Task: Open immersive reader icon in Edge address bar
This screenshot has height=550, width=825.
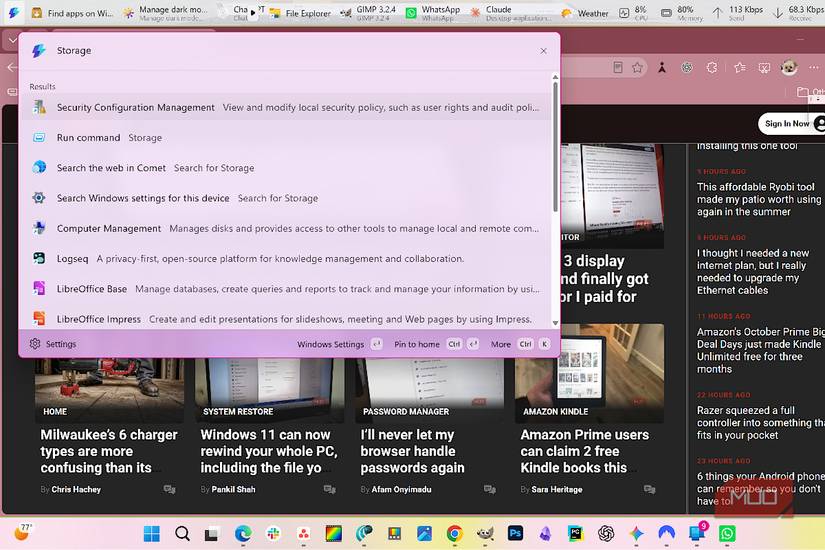Action: point(618,67)
